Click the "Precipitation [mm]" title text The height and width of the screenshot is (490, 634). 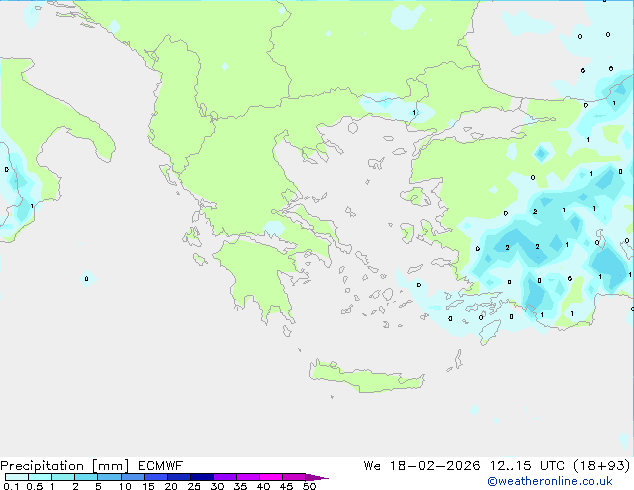click(65, 466)
